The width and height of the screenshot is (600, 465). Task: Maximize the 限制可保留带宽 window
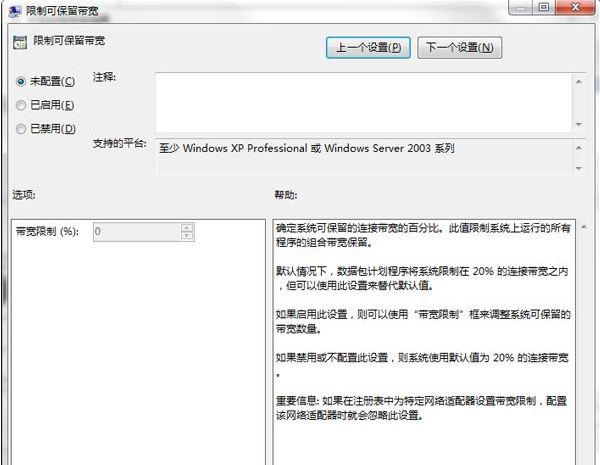pyautogui.click(x=544, y=7)
